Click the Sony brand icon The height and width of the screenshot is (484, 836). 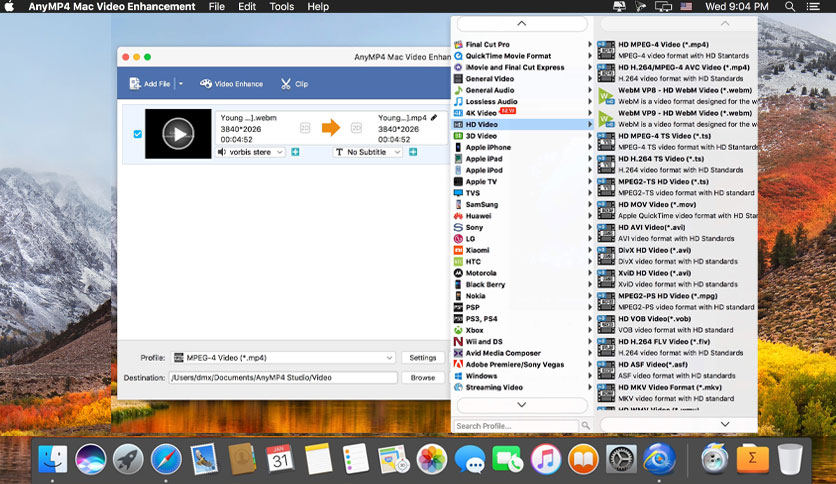458,228
